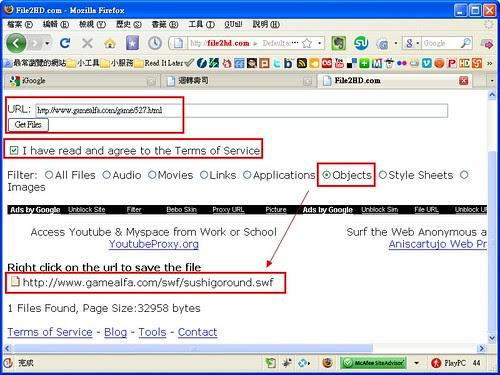This screenshot has width=500, height=375.
Task: Open the YoutubeProxy.org link
Action: coord(154,244)
